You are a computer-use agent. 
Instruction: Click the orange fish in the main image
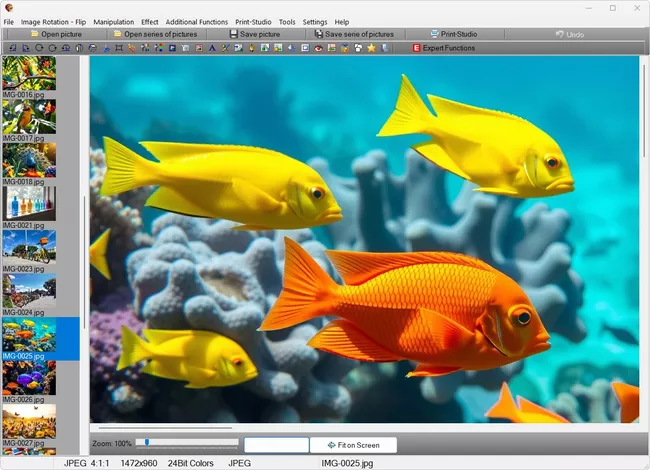[x=406, y=307]
